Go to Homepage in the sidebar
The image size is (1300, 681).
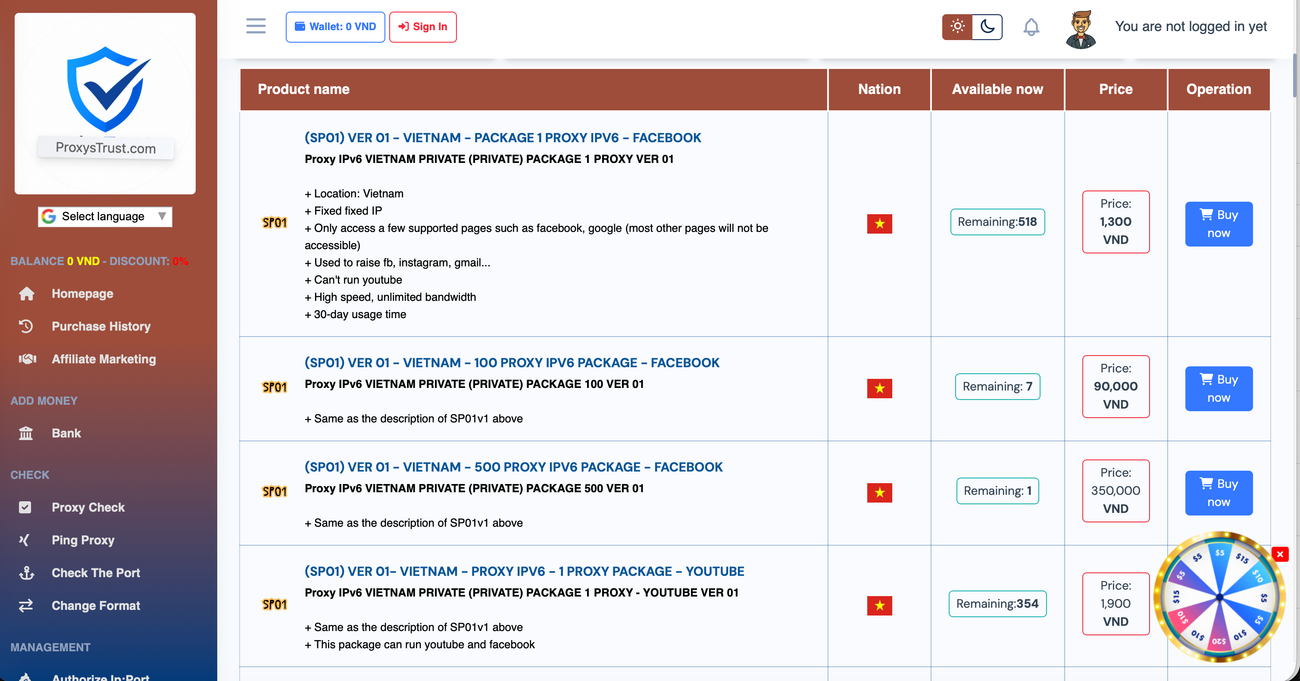pyautogui.click(x=82, y=294)
